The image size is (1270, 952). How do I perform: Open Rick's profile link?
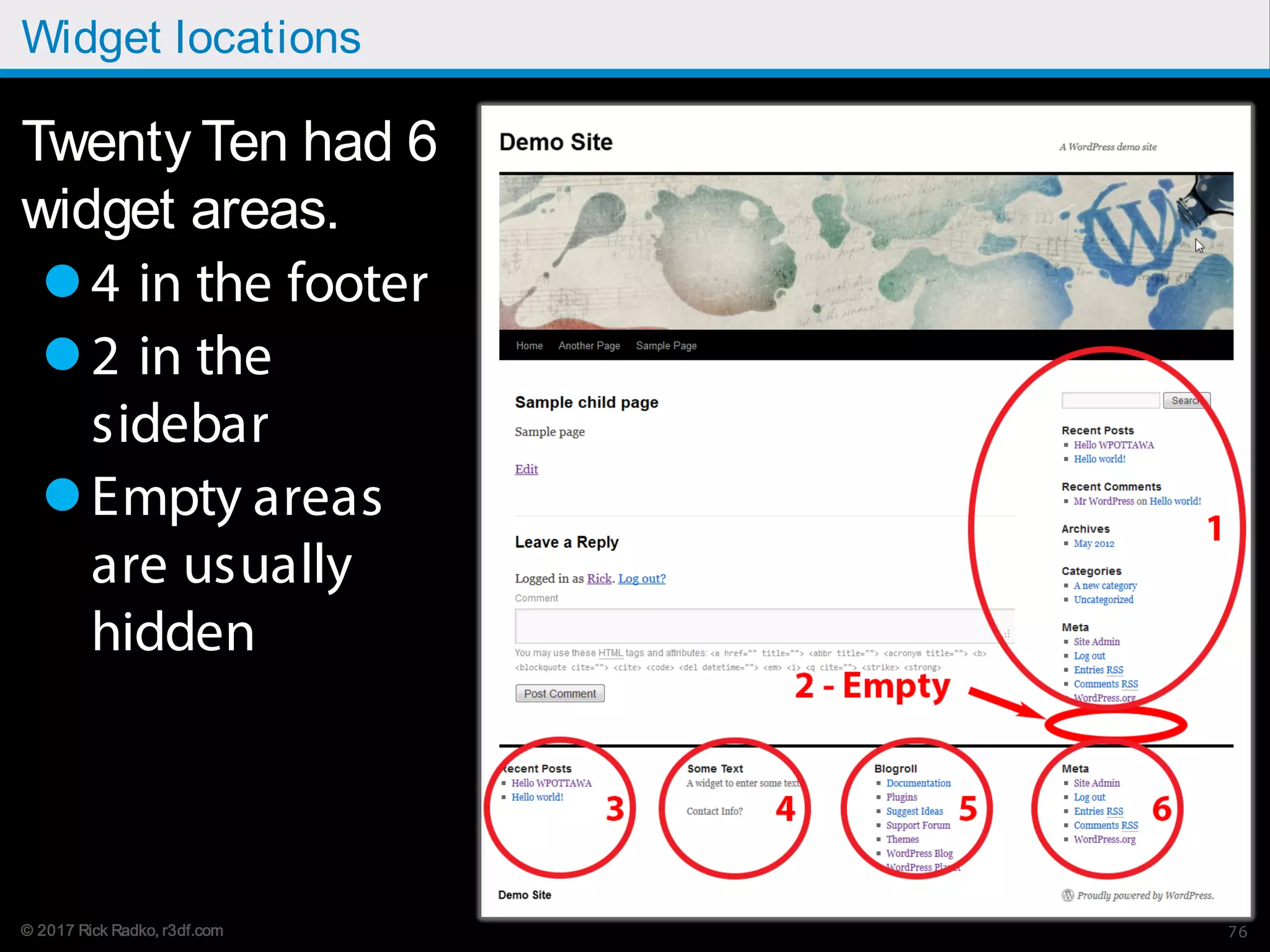coord(598,578)
